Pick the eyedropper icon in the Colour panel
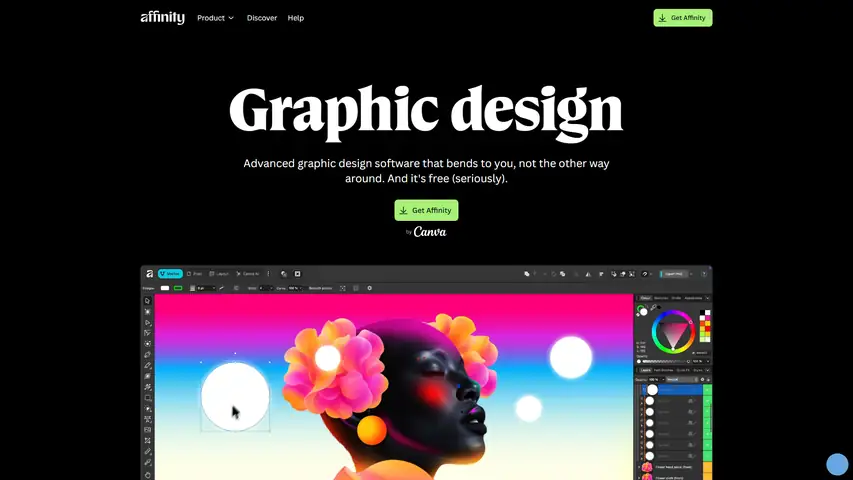Viewport: 853px width, 480px height. pos(653,307)
